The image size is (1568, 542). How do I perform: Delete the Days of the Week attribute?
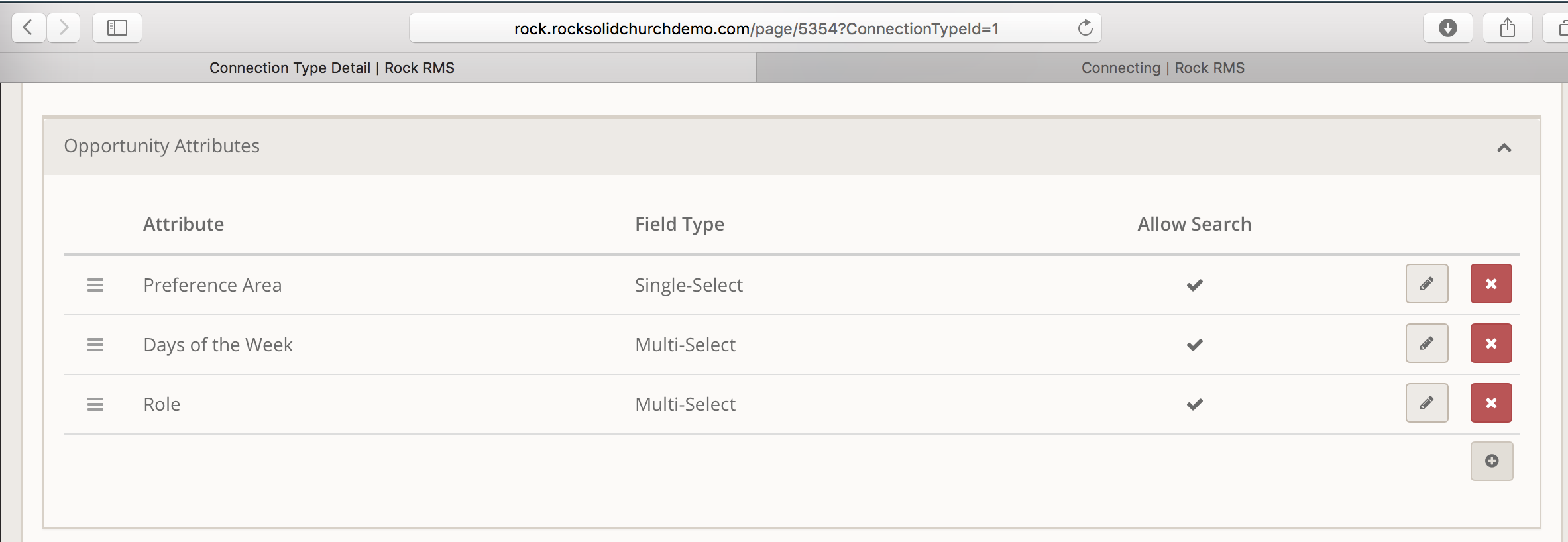[1490, 343]
